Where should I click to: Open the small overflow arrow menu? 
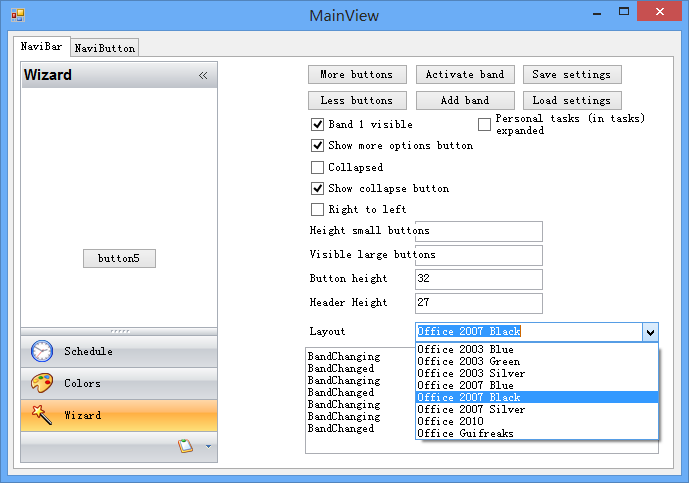[208, 447]
